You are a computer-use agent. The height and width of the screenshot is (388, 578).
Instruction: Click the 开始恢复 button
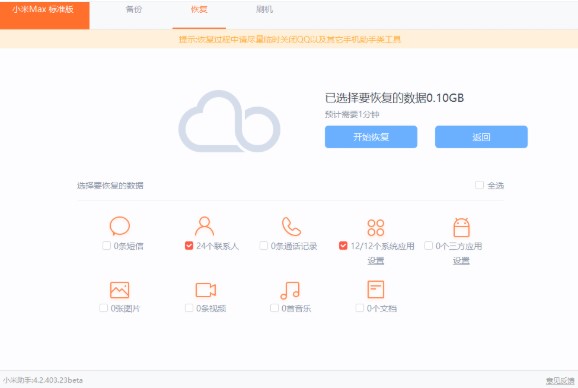point(371,137)
